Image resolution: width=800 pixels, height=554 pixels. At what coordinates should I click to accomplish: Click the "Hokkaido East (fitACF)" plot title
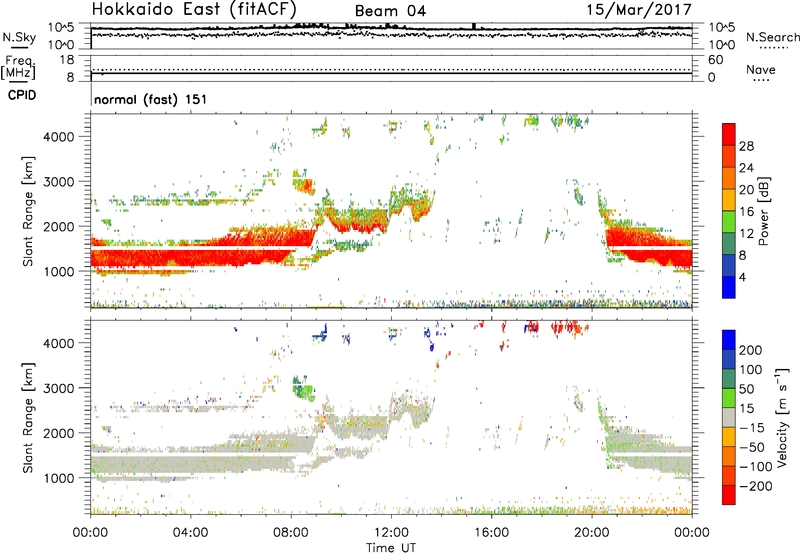click(x=193, y=9)
